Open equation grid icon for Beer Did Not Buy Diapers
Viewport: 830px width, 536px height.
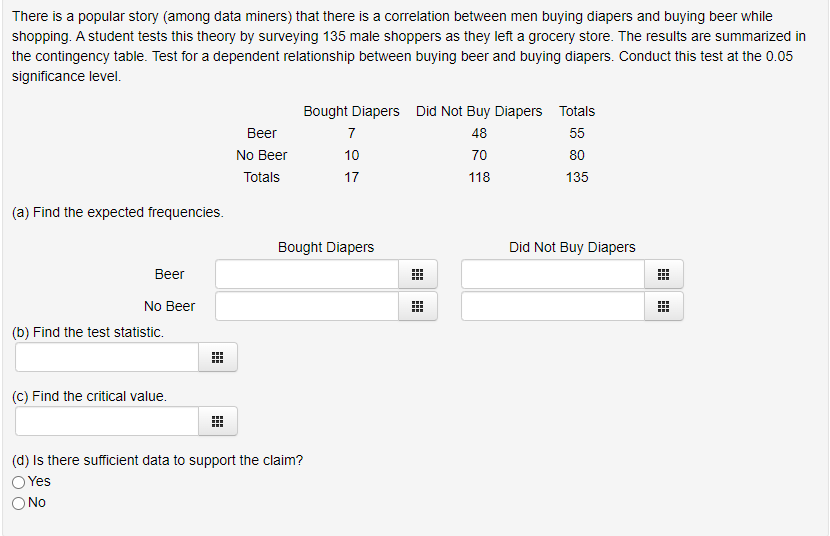pyautogui.click(x=663, y=275)
